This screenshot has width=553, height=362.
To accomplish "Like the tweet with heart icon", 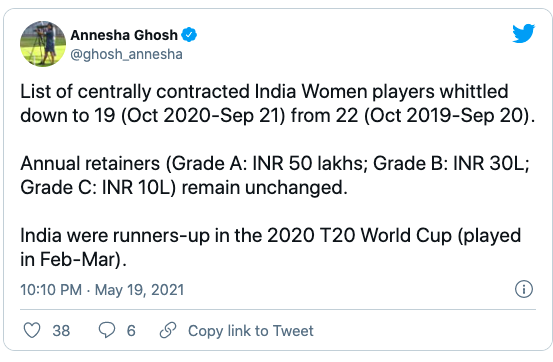I will 32,330.
